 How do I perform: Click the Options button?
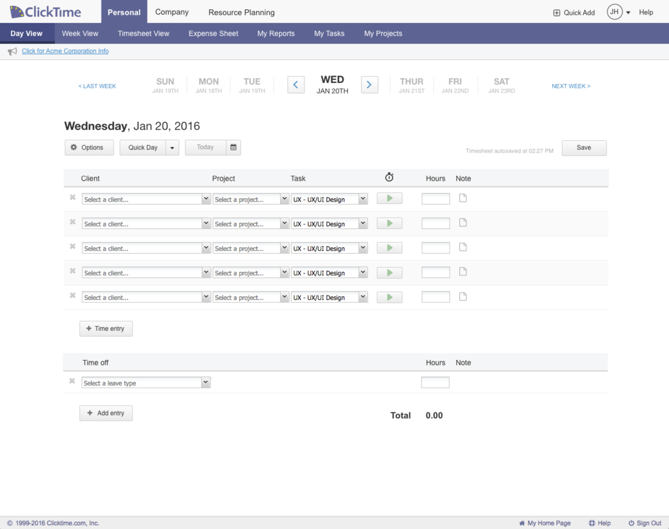(89, 148)
